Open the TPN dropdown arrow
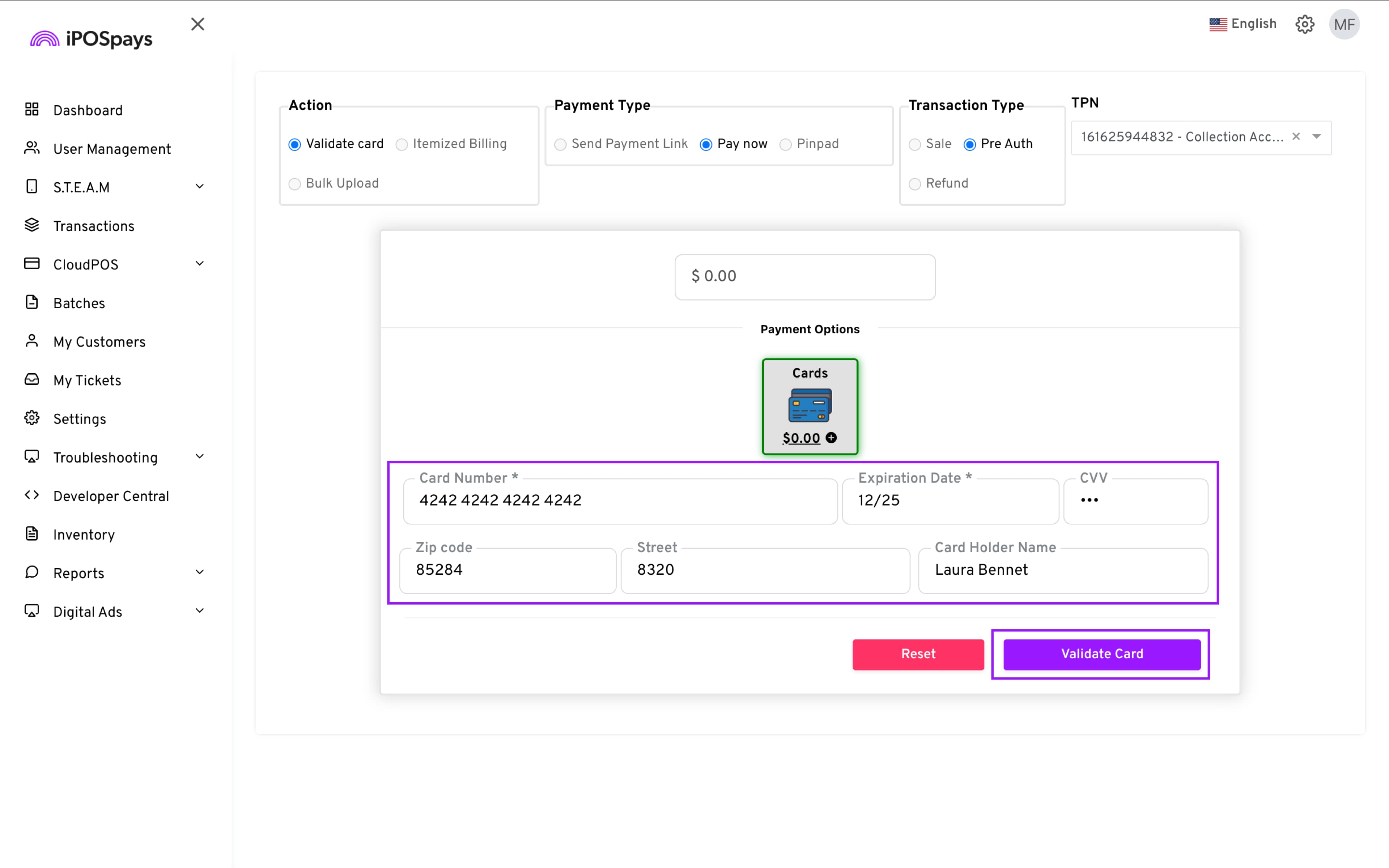The image size is (1389, 868). (x=1317, y=137)
